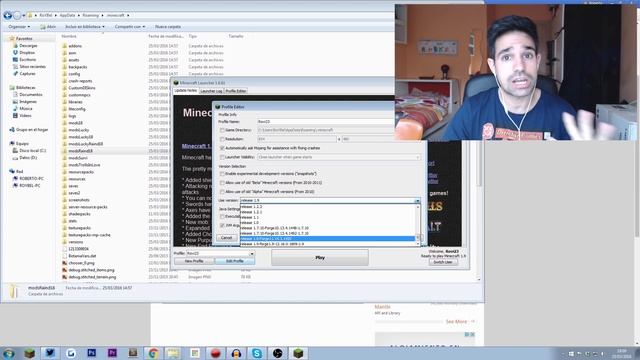640x360 pixels.
Task: Open Escritorio in the Explorer sidebar
Action: click(x=28, y=60)
